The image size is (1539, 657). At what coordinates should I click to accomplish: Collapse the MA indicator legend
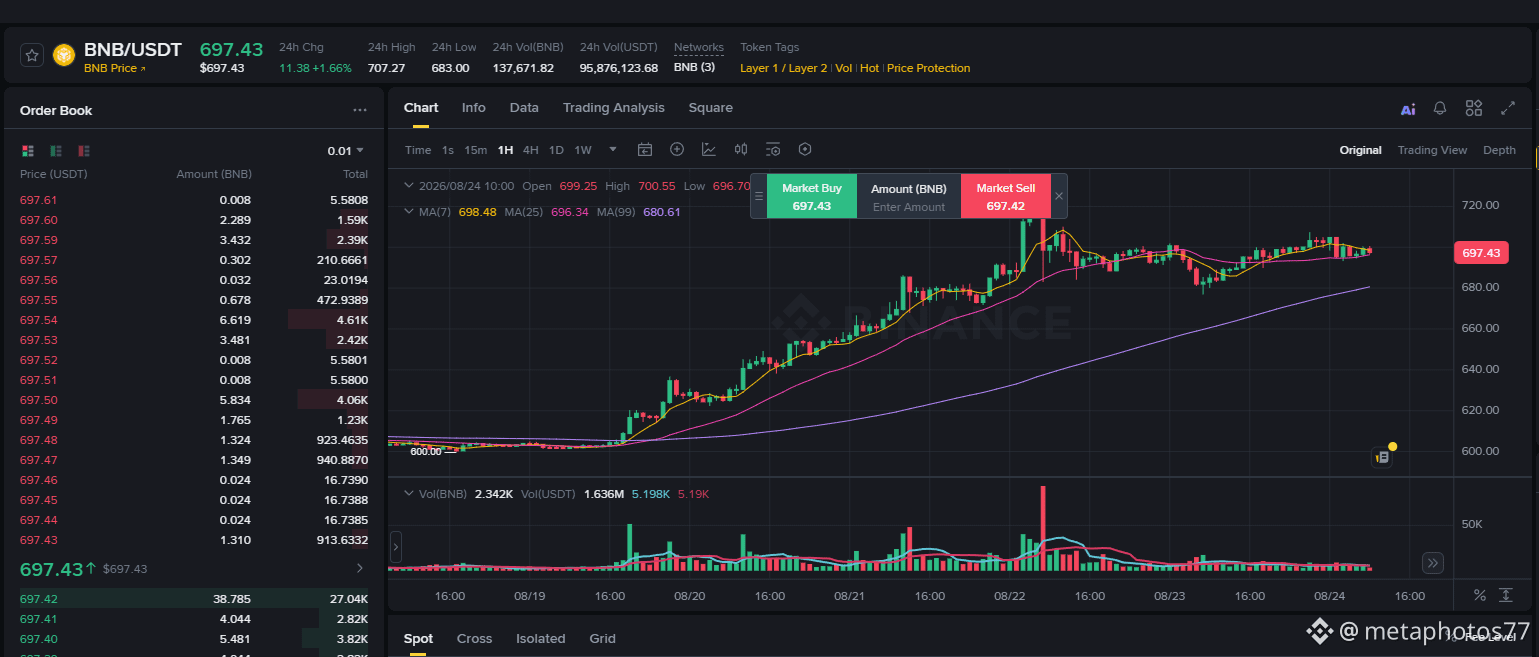[408, 212]
